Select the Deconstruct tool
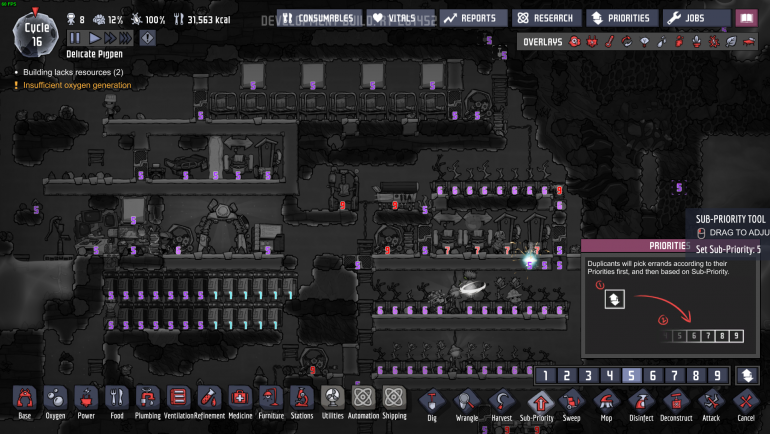Screen dimensions: 770x434 pyautogui.click(x=676, y=406)
